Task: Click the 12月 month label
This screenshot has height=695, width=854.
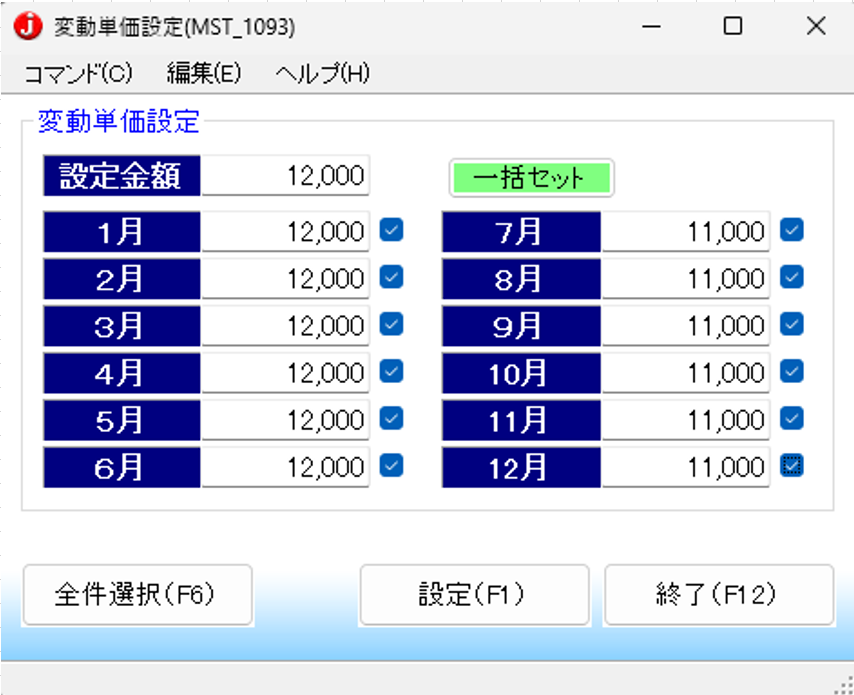Action: pos(521,467)
